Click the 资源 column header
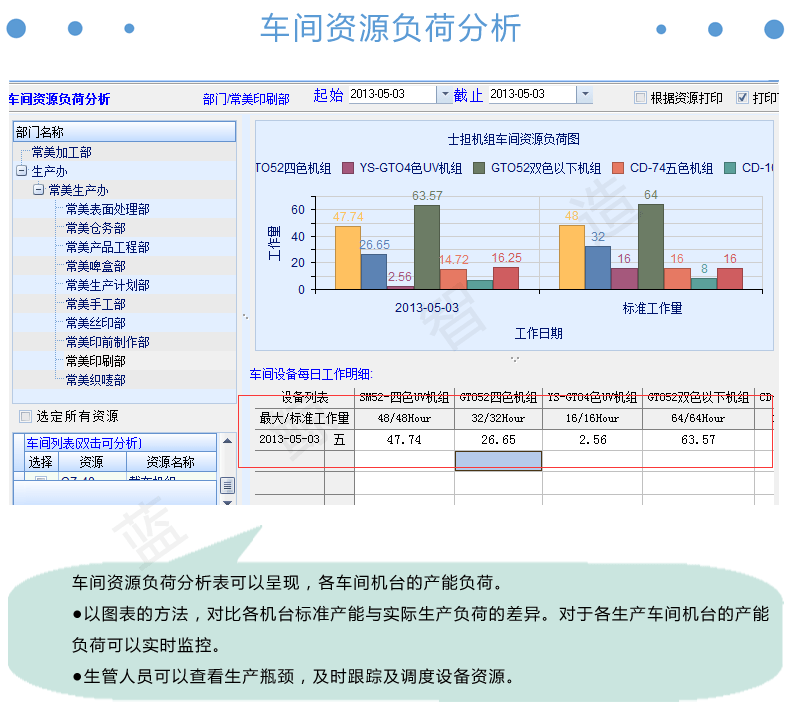The height and width of the screenshot is (726, 790). coord(92,461)
